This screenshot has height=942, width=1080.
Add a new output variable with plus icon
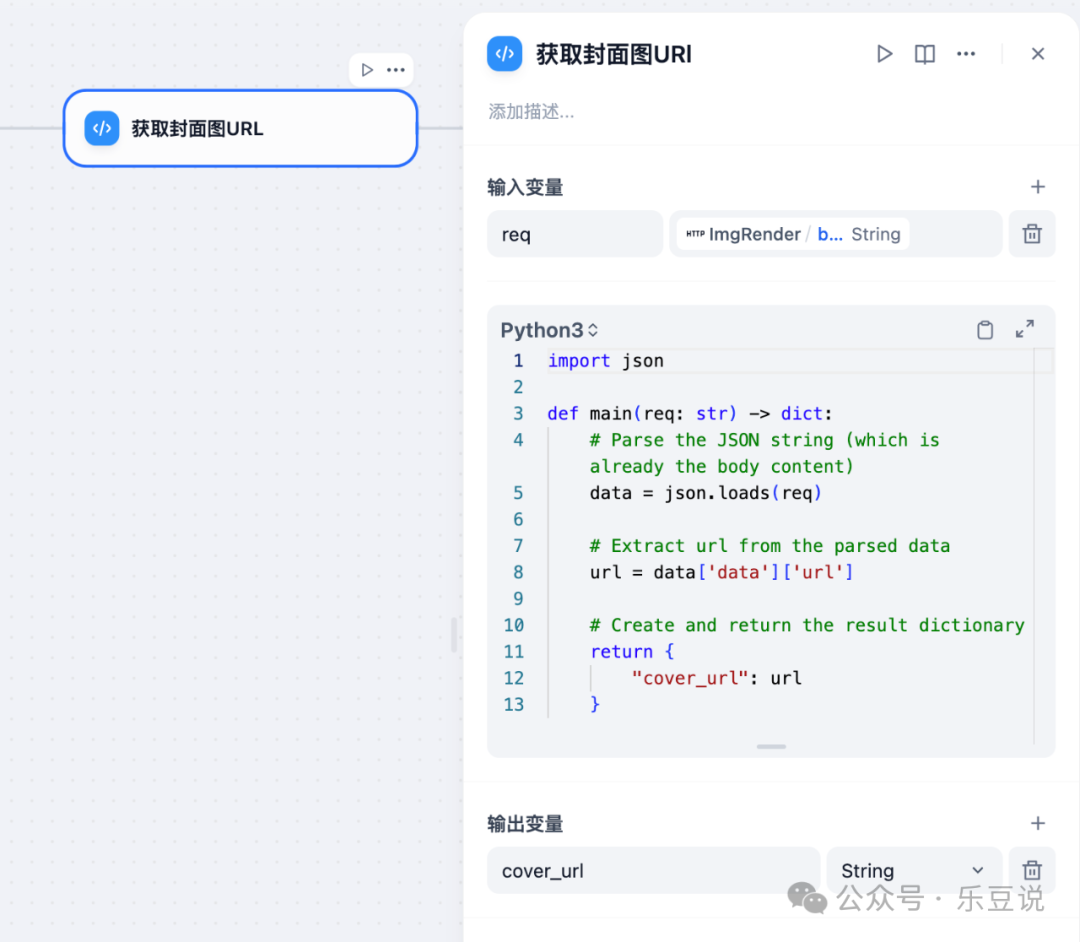(1037, 823)
